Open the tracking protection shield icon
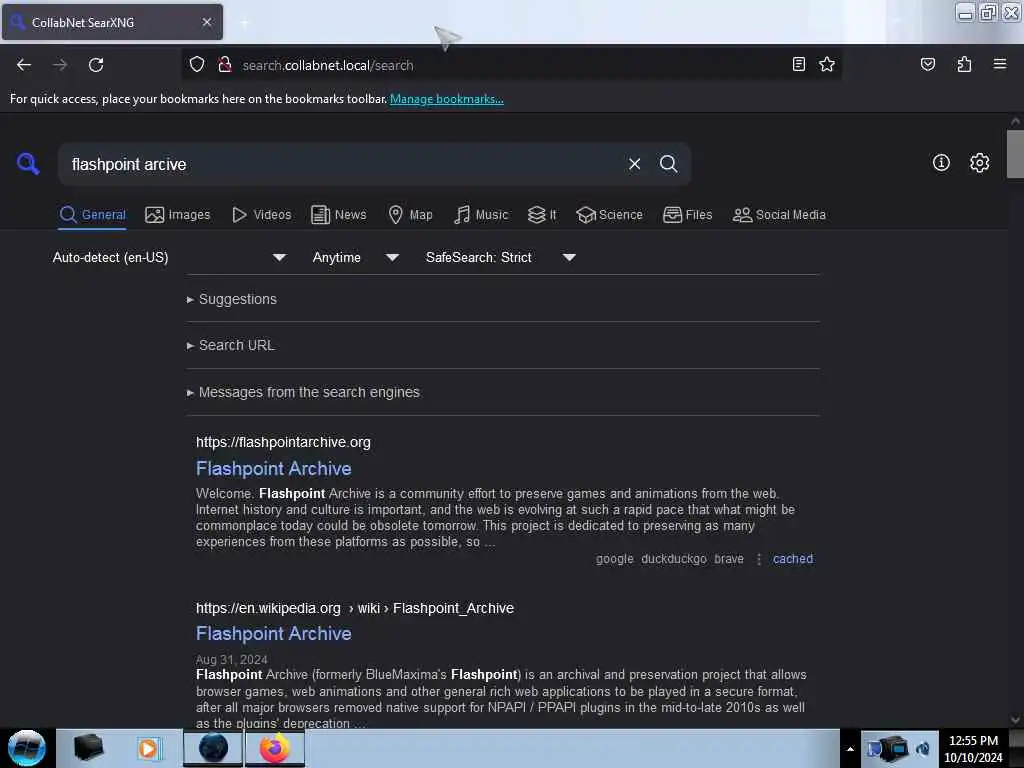Image resolution: width=1024 pixels, height=768 pixels. (197, 65)
